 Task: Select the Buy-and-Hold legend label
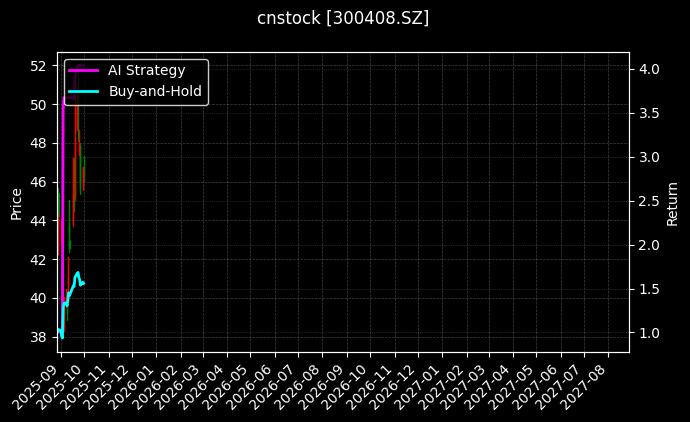155,91
